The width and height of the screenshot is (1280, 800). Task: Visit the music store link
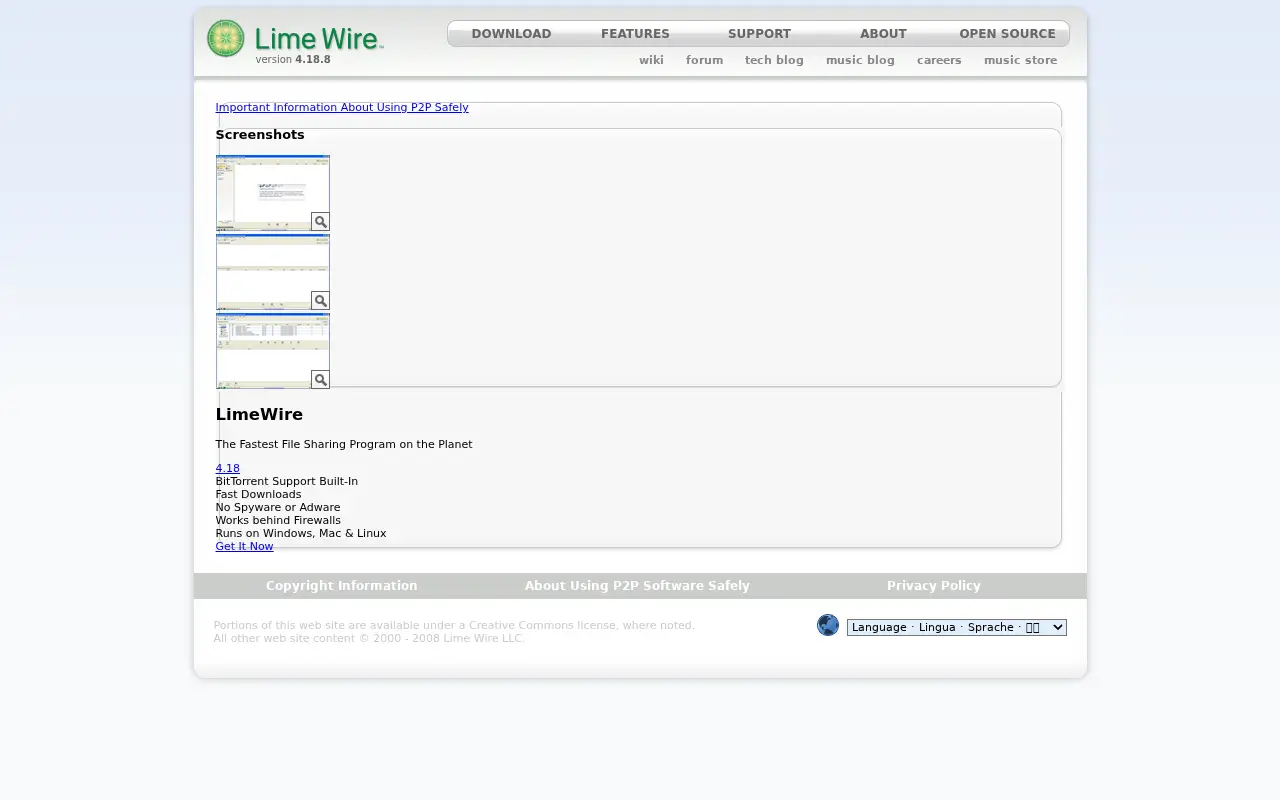pos(1020,60)
